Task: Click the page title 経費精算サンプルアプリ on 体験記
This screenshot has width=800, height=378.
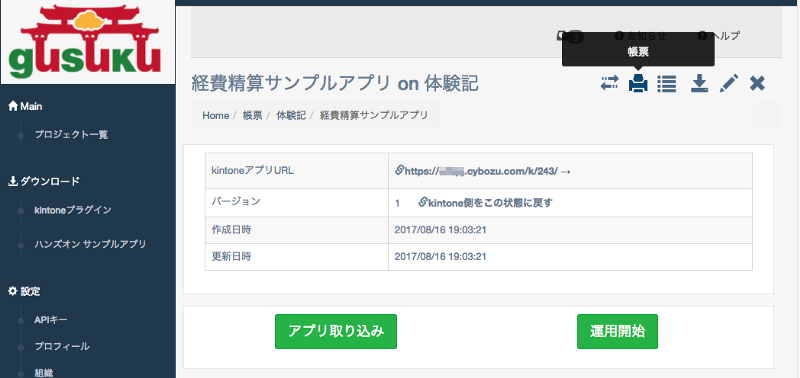Action: click(x=335, y=83)
